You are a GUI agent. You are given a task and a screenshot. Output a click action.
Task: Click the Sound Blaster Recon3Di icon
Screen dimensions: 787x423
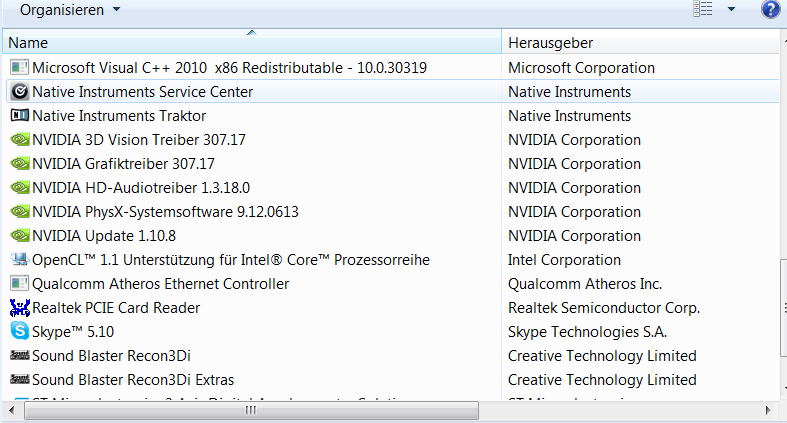[x=20, y=355]
